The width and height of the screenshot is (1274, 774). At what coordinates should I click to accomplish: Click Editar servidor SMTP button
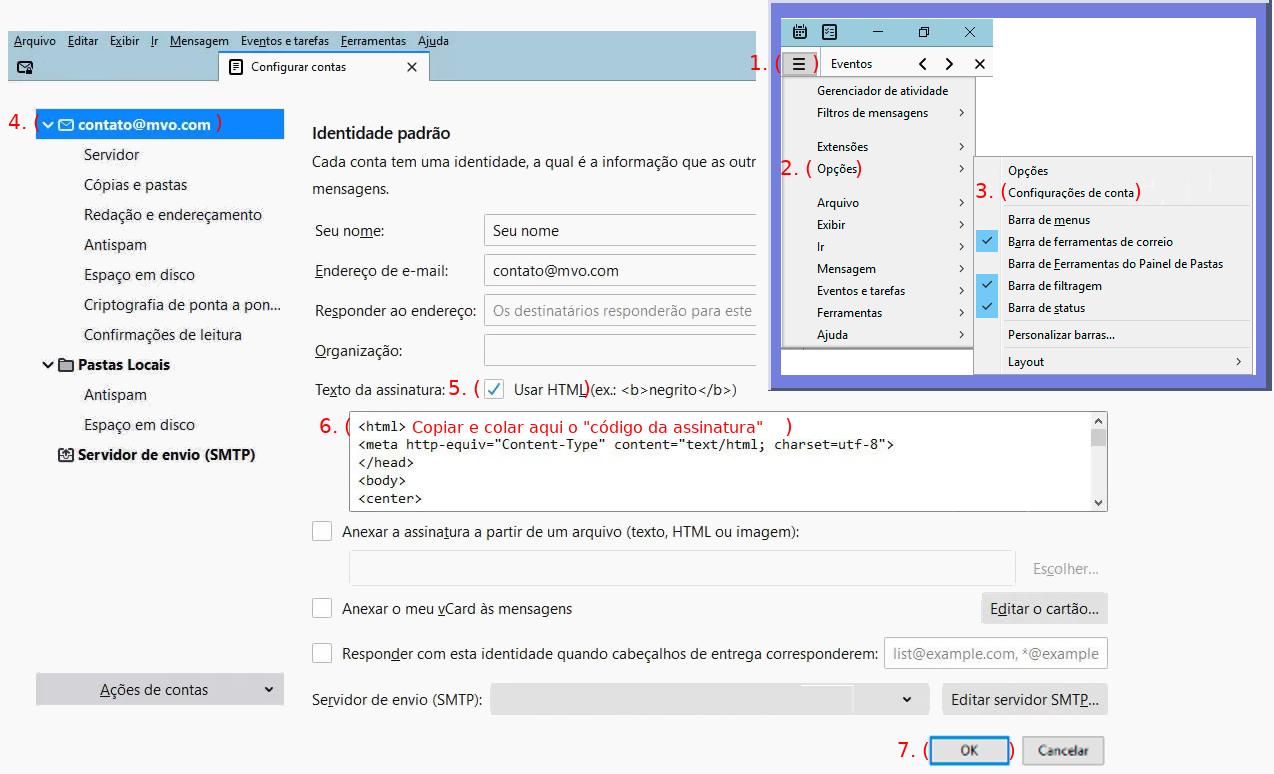click(x=1025, y=700)
